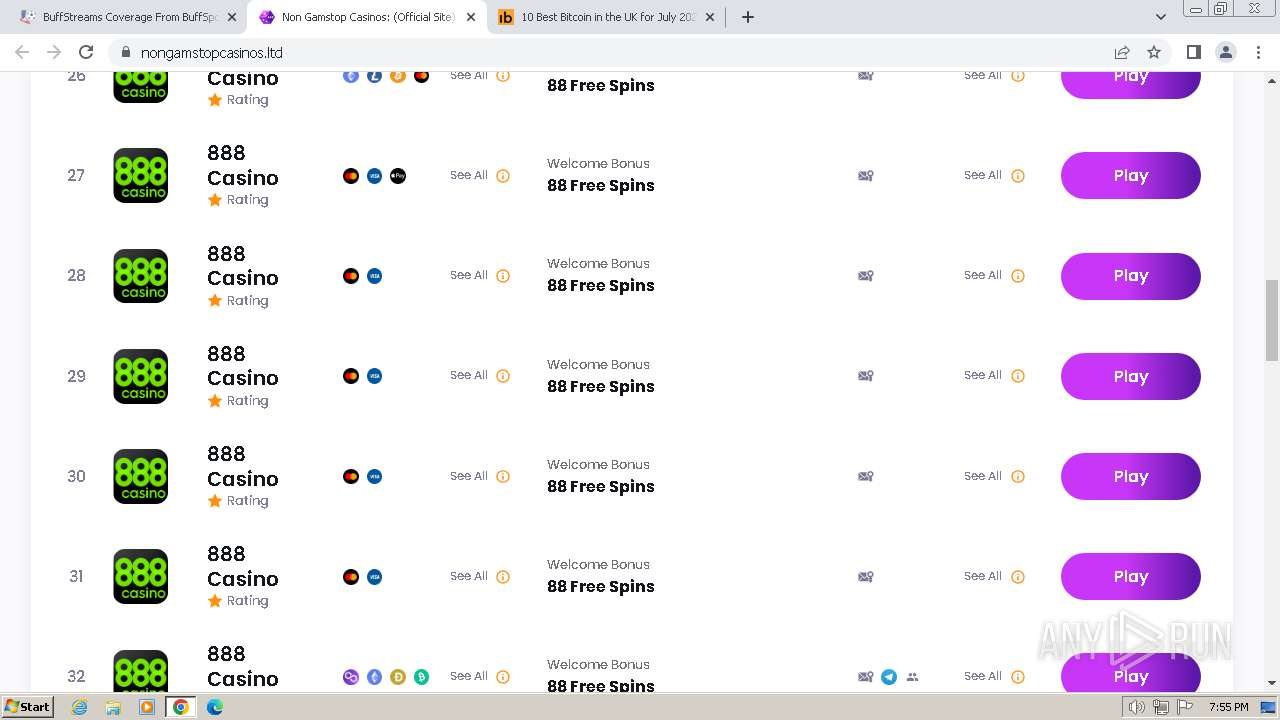Click payment info icon in row 28

point(503,276)
